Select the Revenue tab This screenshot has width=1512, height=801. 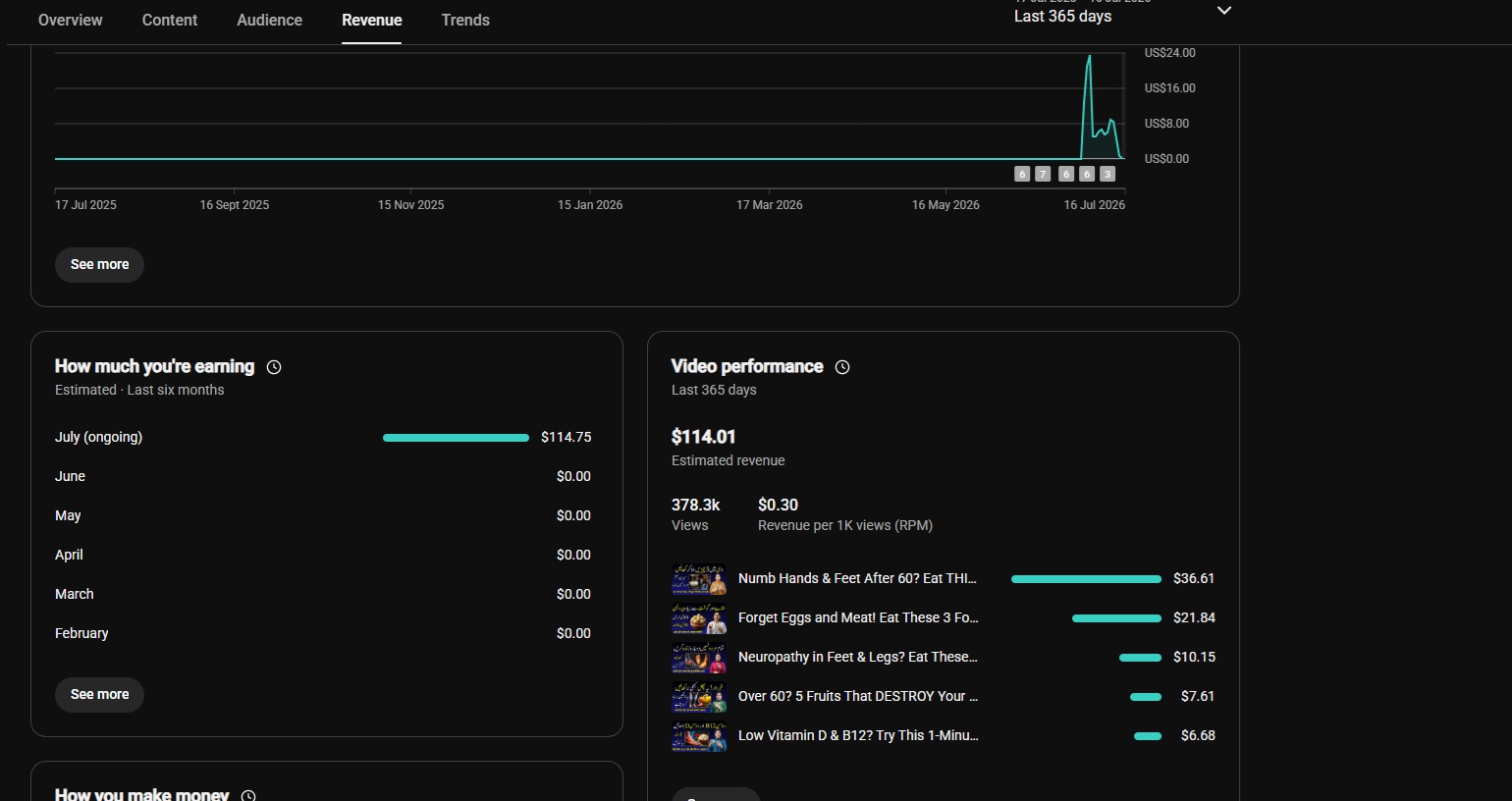point(372,20)
